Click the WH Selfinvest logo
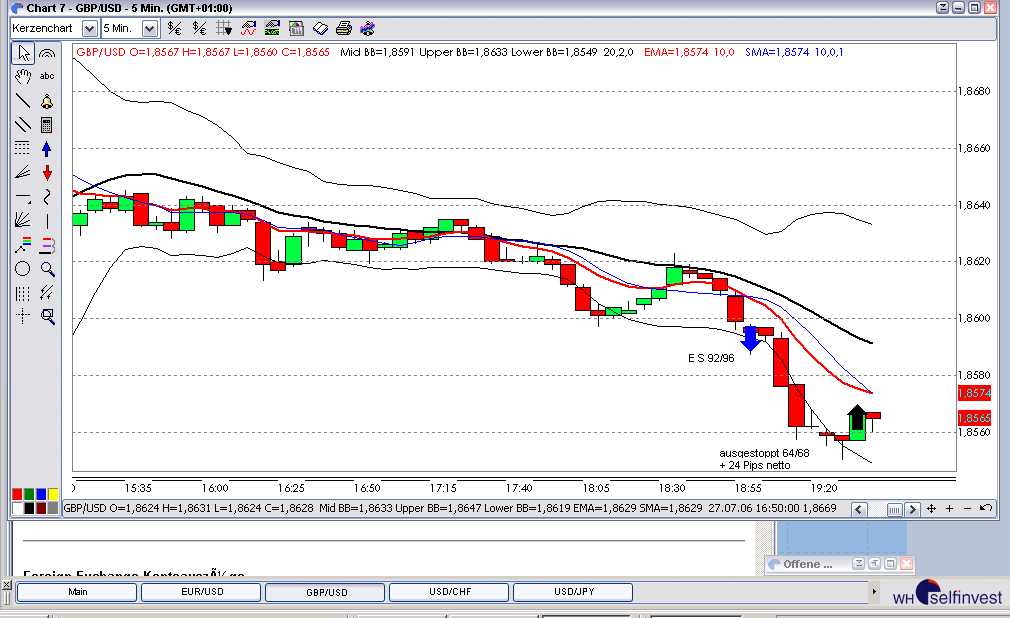This screenshot has height=618, width=1010. pyautogui.click(x=948, y=594)
